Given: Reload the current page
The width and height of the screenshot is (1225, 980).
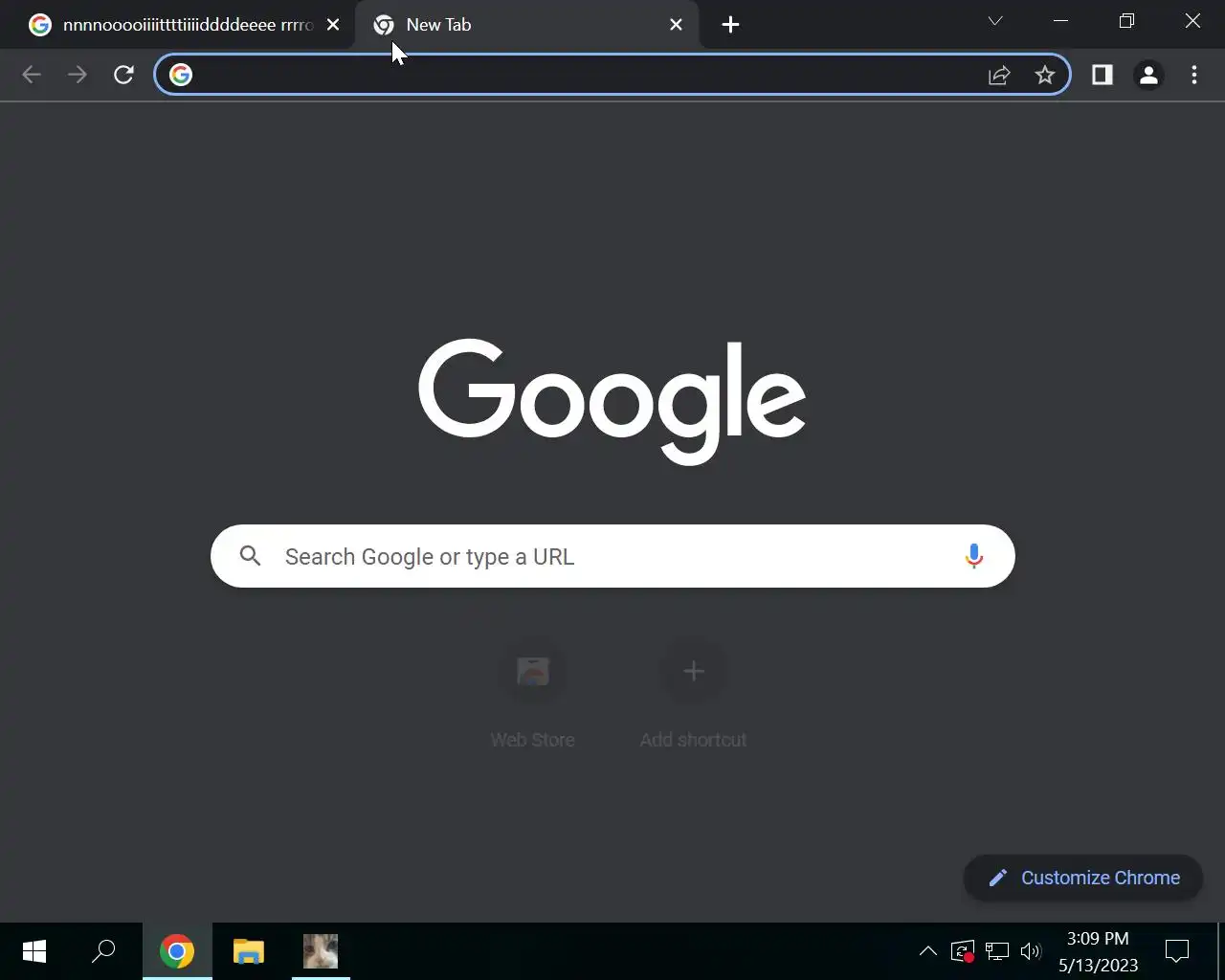Looking at the screenshot, I should (x=123, y=75).
